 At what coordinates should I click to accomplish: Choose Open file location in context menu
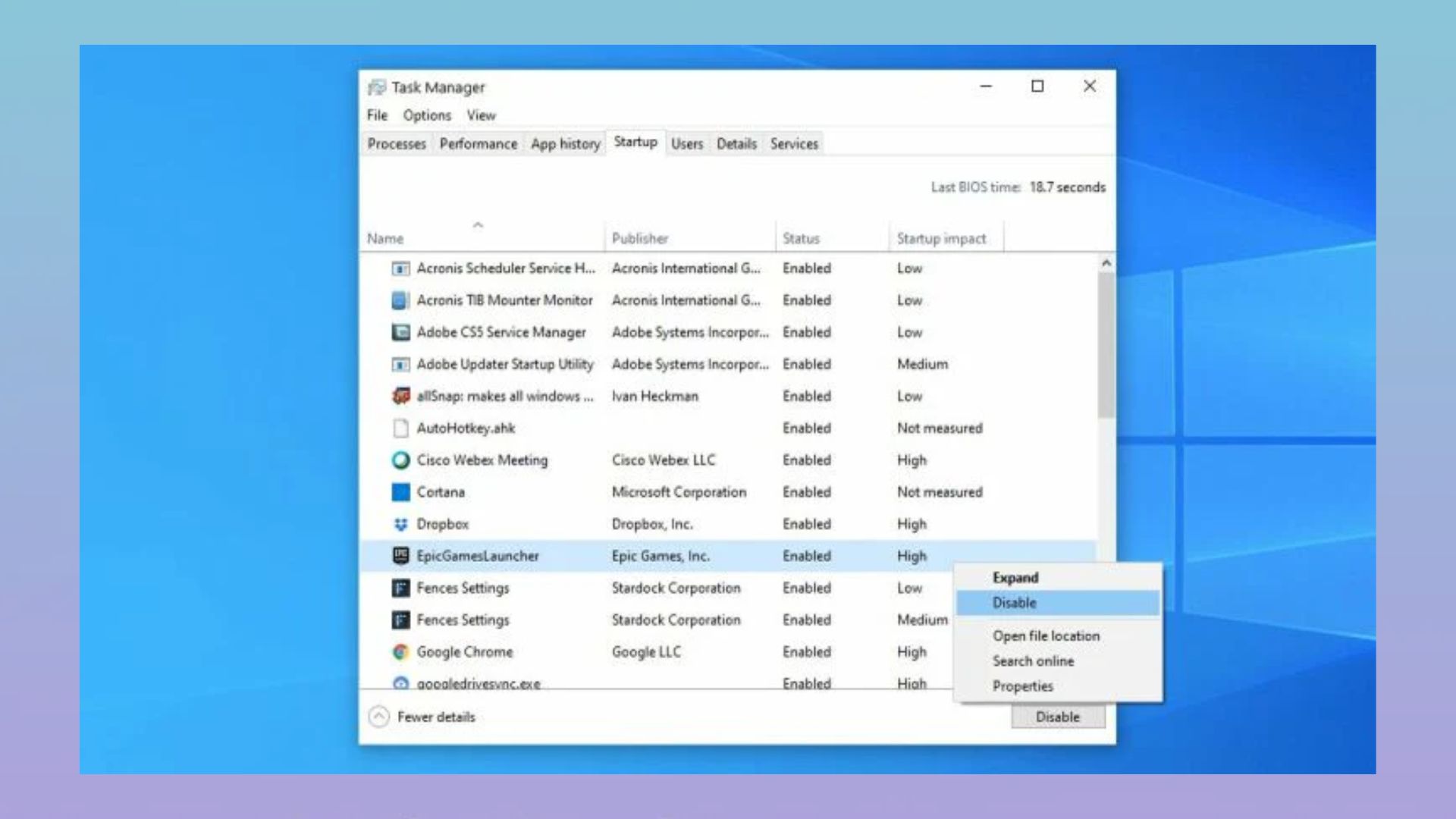click(x=1057, y=636)
